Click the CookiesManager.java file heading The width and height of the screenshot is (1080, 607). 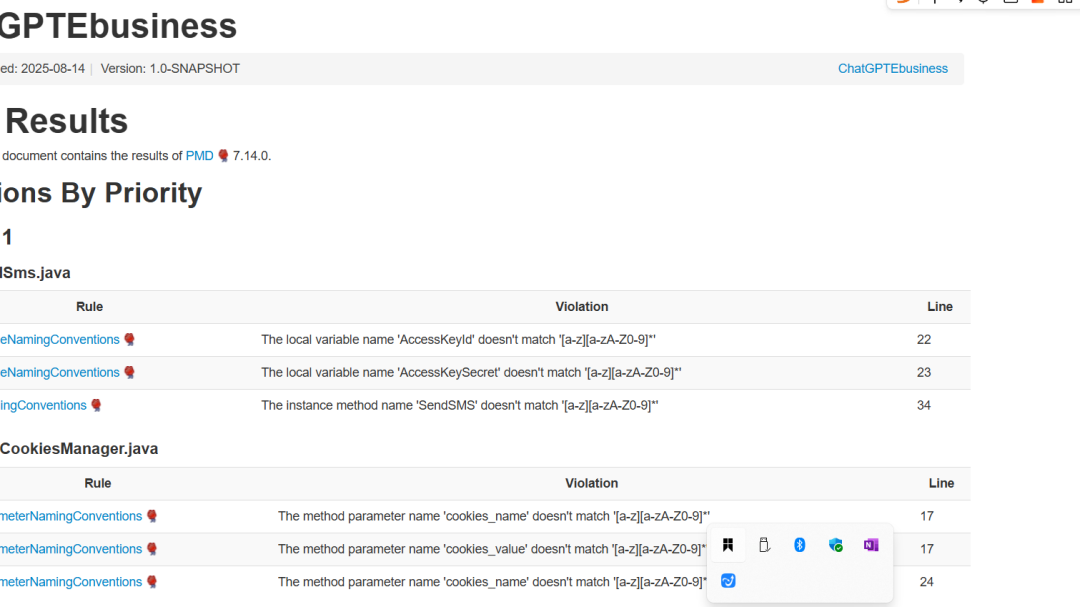pos(79,449)
